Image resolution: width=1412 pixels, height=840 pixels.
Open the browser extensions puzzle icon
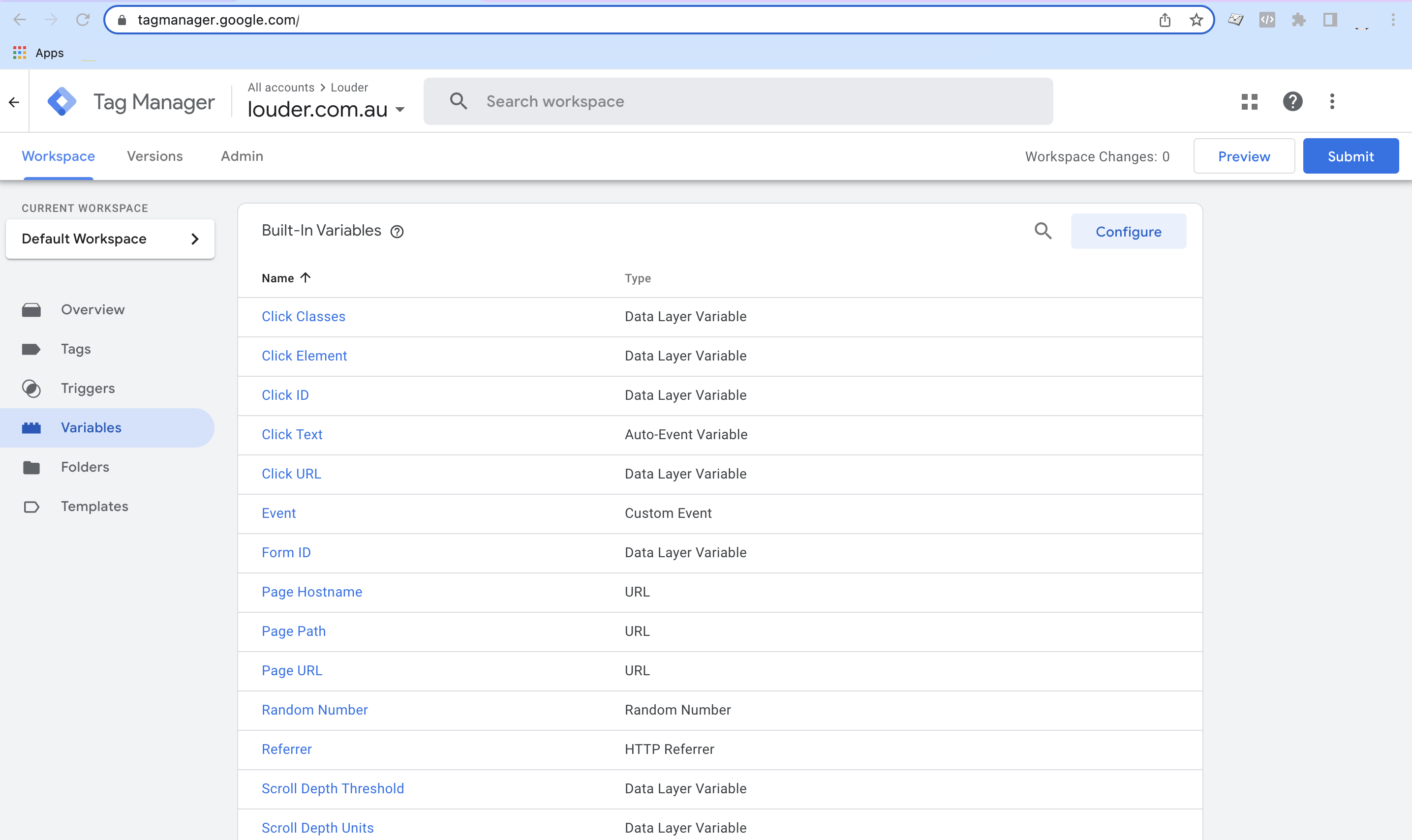(1299, 20)
